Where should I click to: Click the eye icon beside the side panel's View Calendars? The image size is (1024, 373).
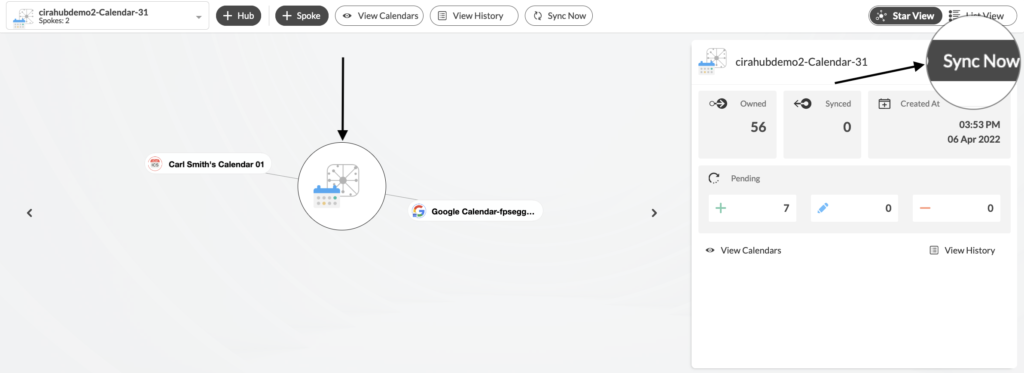tap(710, 250)
